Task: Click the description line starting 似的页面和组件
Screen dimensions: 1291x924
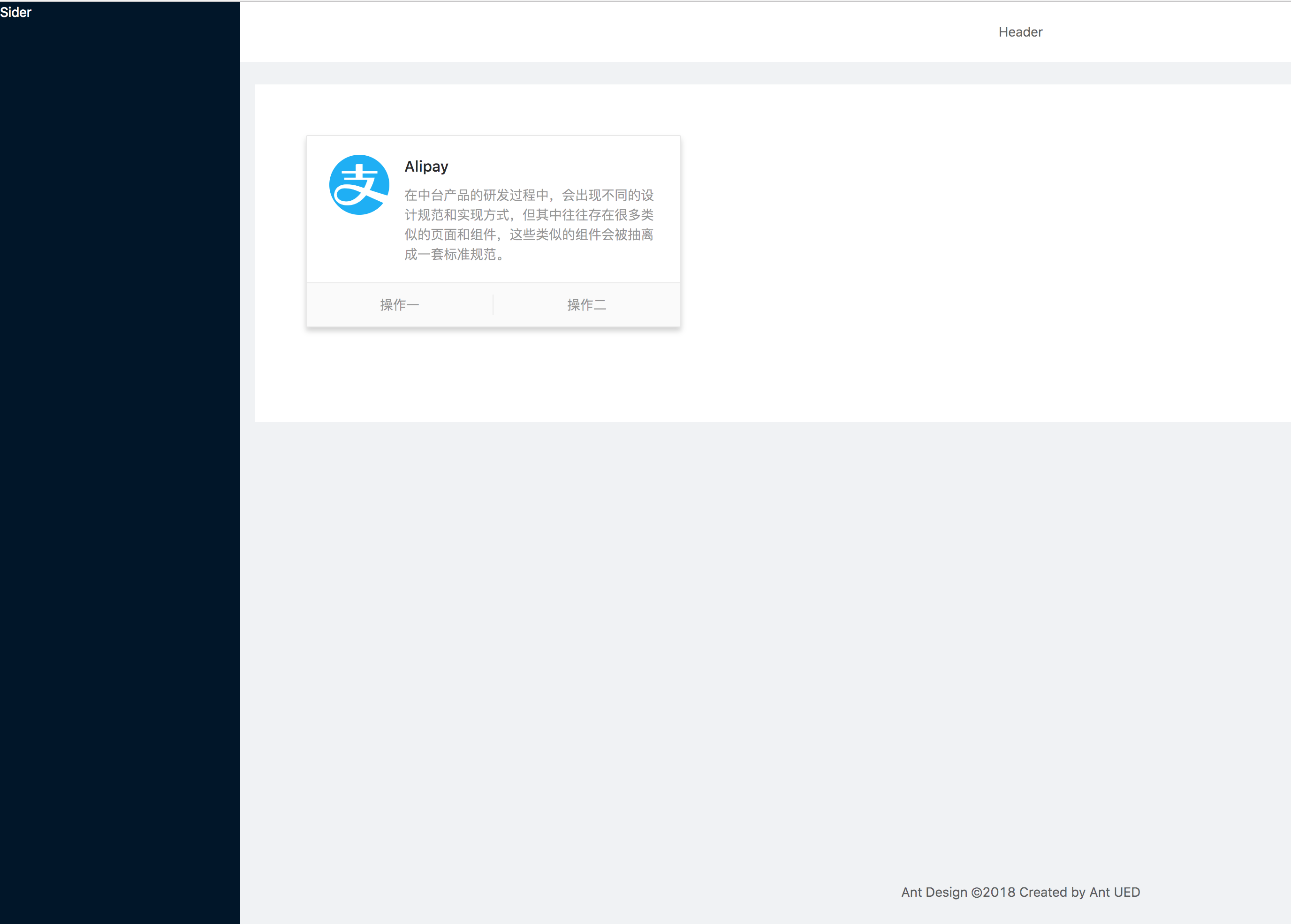Action: tap(529, 235)
